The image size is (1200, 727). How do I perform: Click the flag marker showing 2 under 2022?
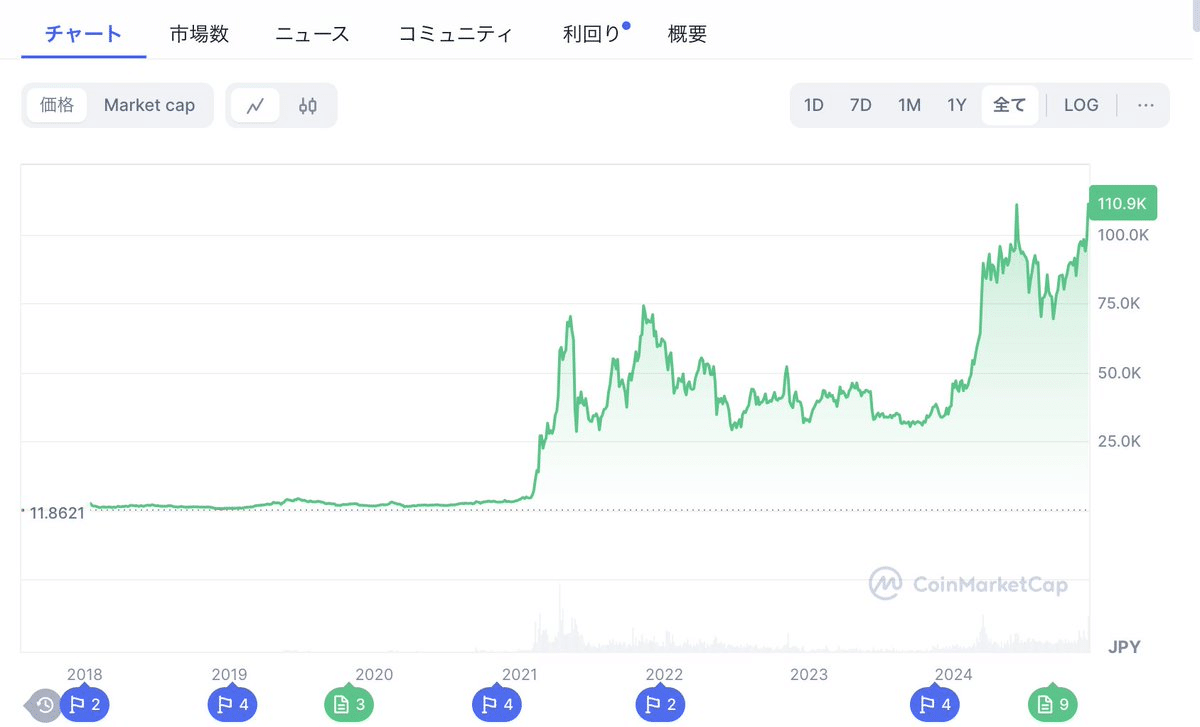coord(660,705)
